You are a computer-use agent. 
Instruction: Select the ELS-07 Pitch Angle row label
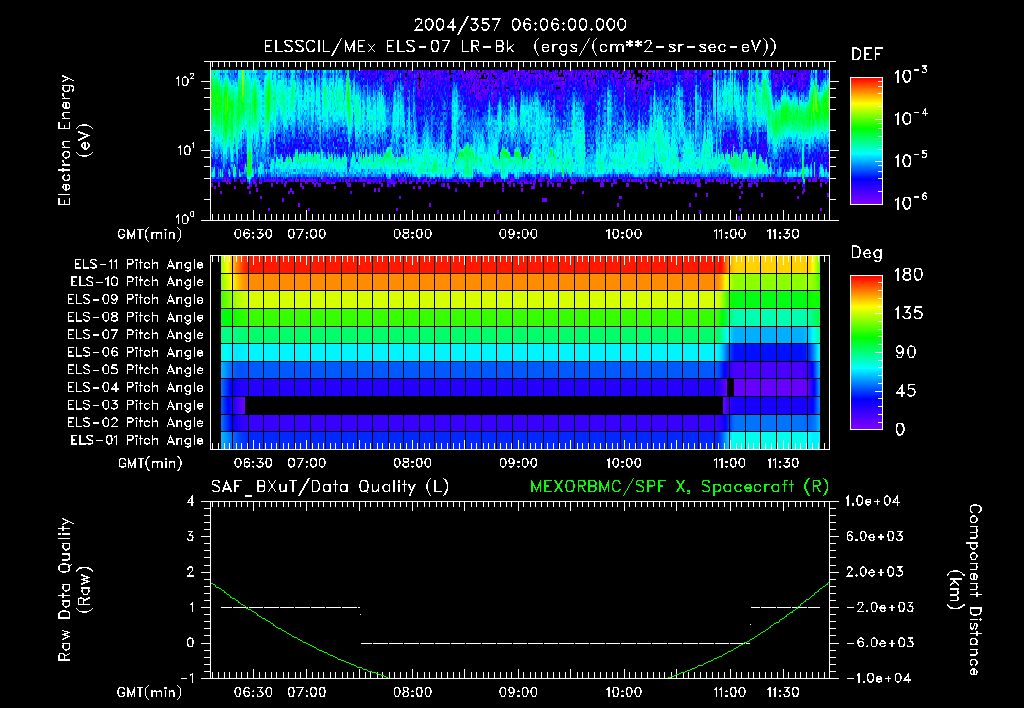[x=136, y=334]
